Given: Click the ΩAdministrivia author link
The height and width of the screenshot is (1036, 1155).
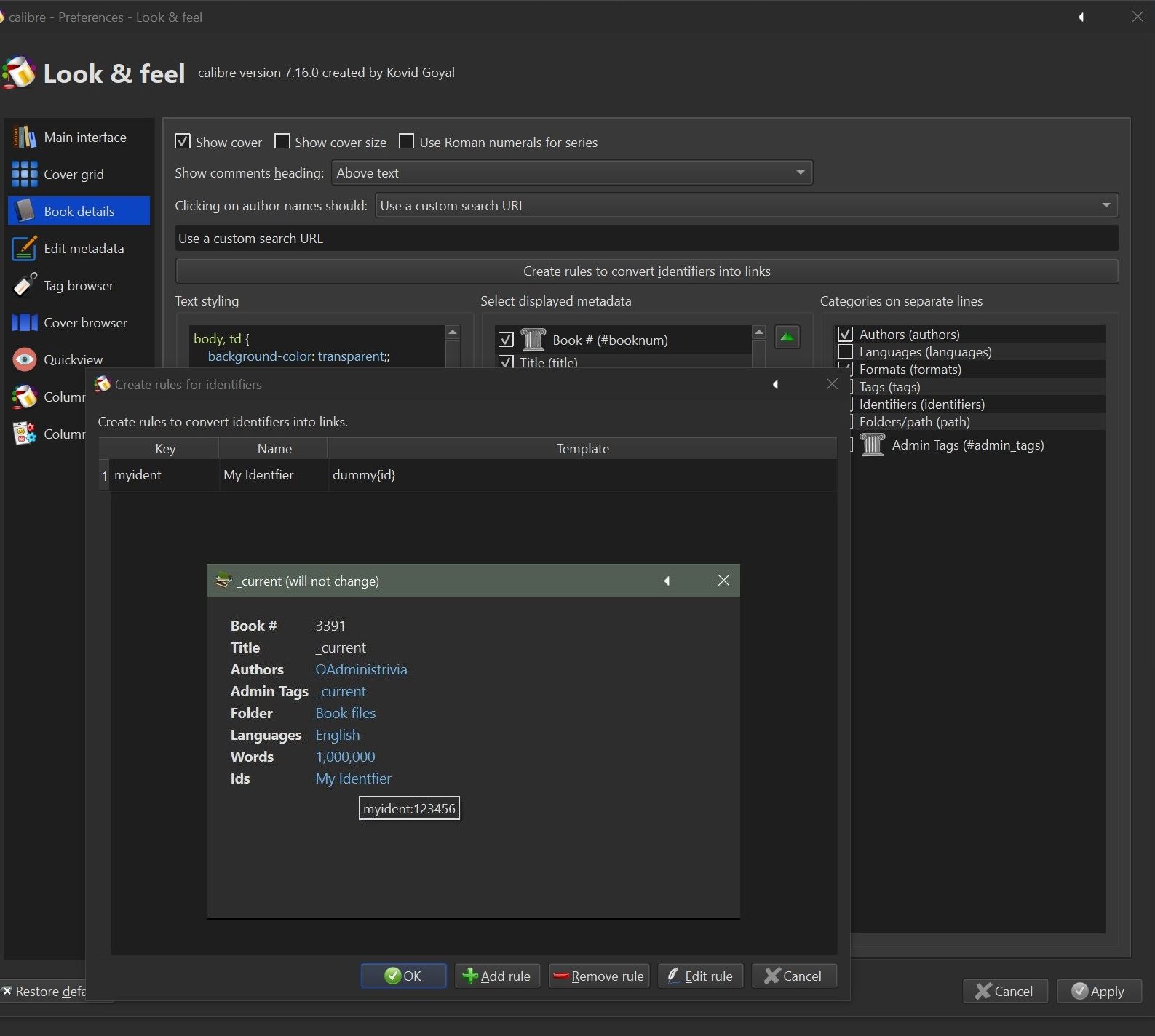Looking at the screenshot, I should tap(361, 669).
